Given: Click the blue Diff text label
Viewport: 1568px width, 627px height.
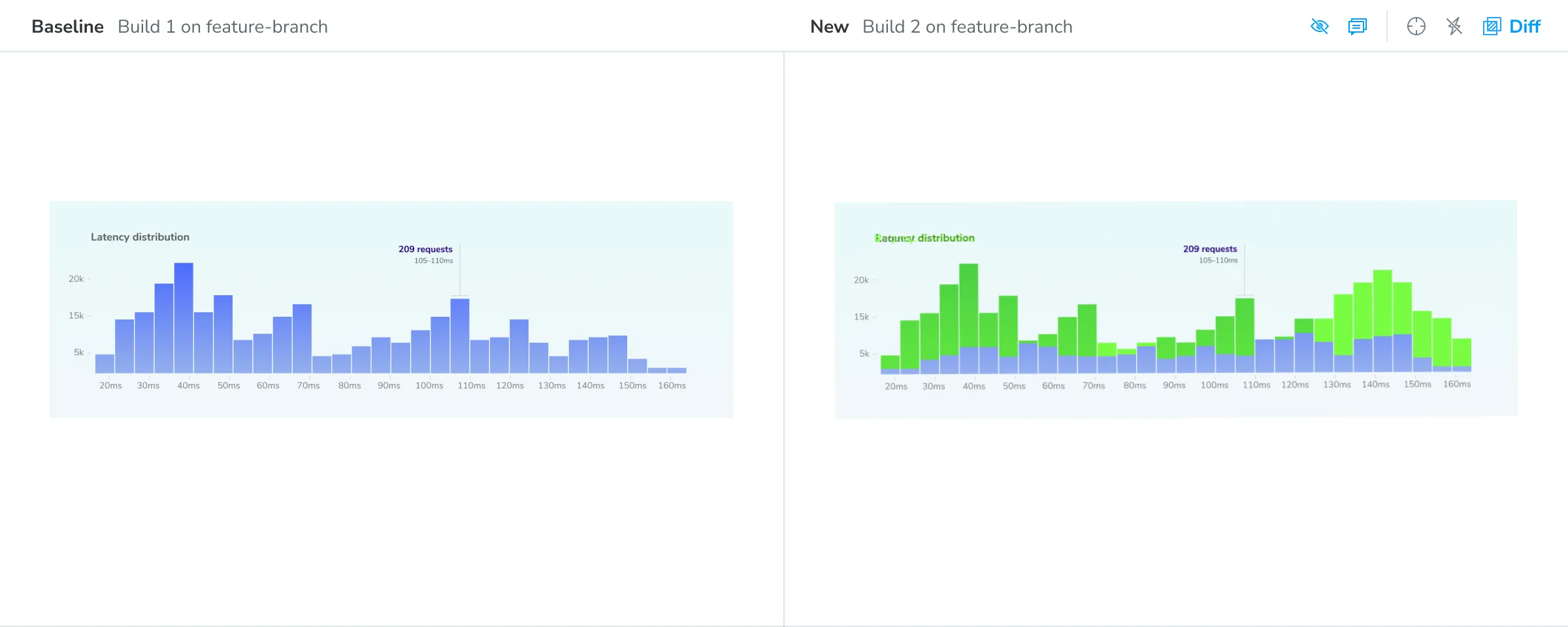Looking at the screenshot, I should 1526,26.
